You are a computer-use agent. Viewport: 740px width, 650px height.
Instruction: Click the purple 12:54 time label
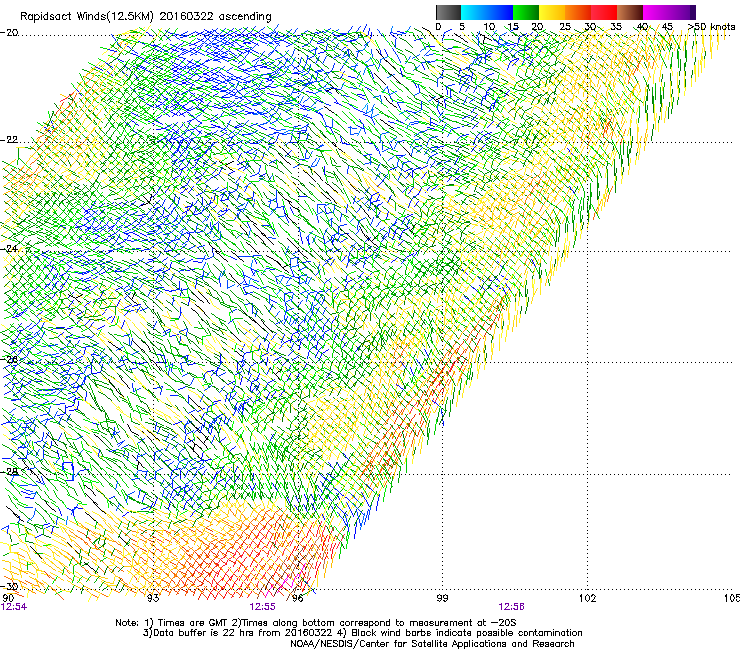tap(14, 607)
